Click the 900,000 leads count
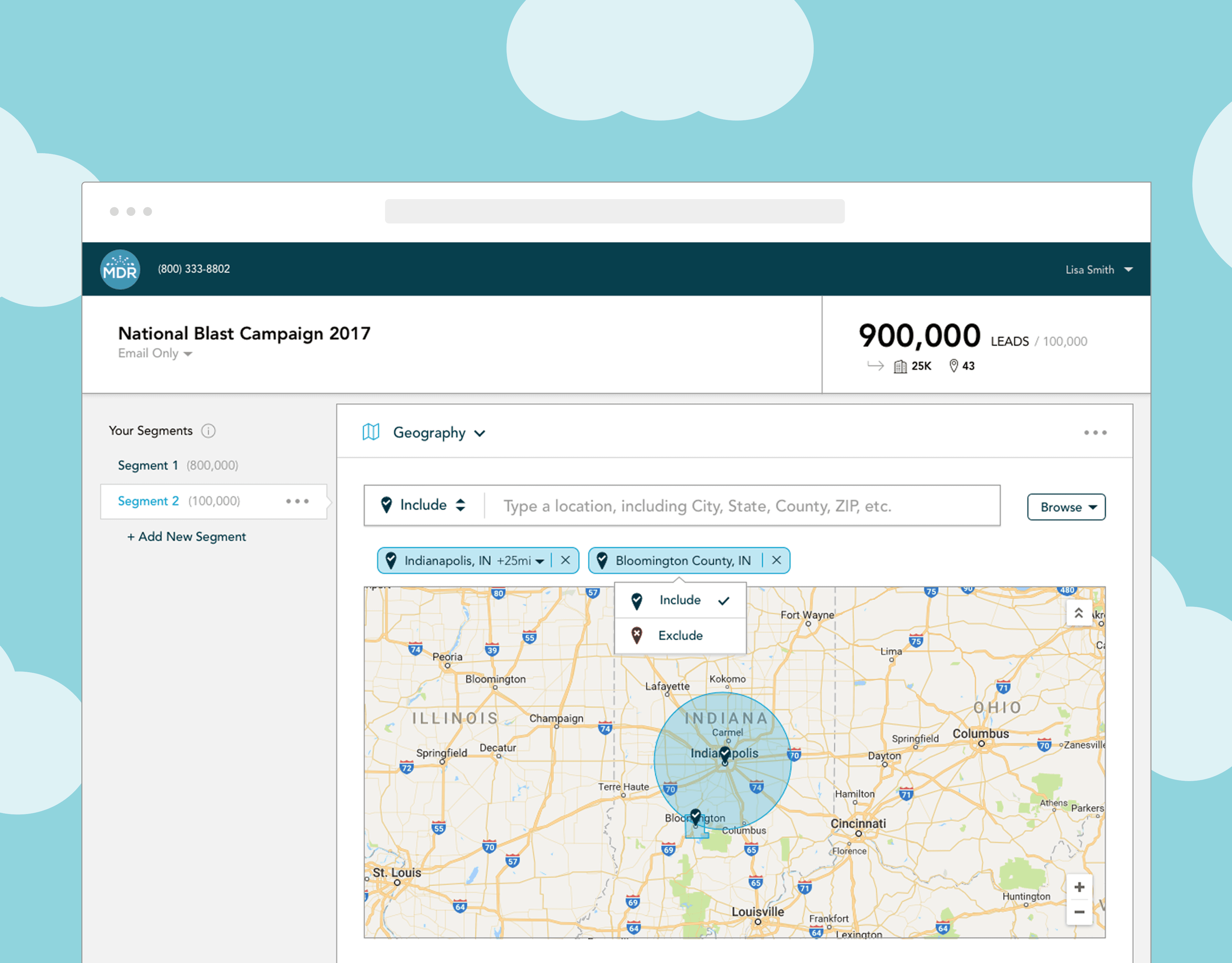The image size is (1232, 963). [x=920, y=335]
